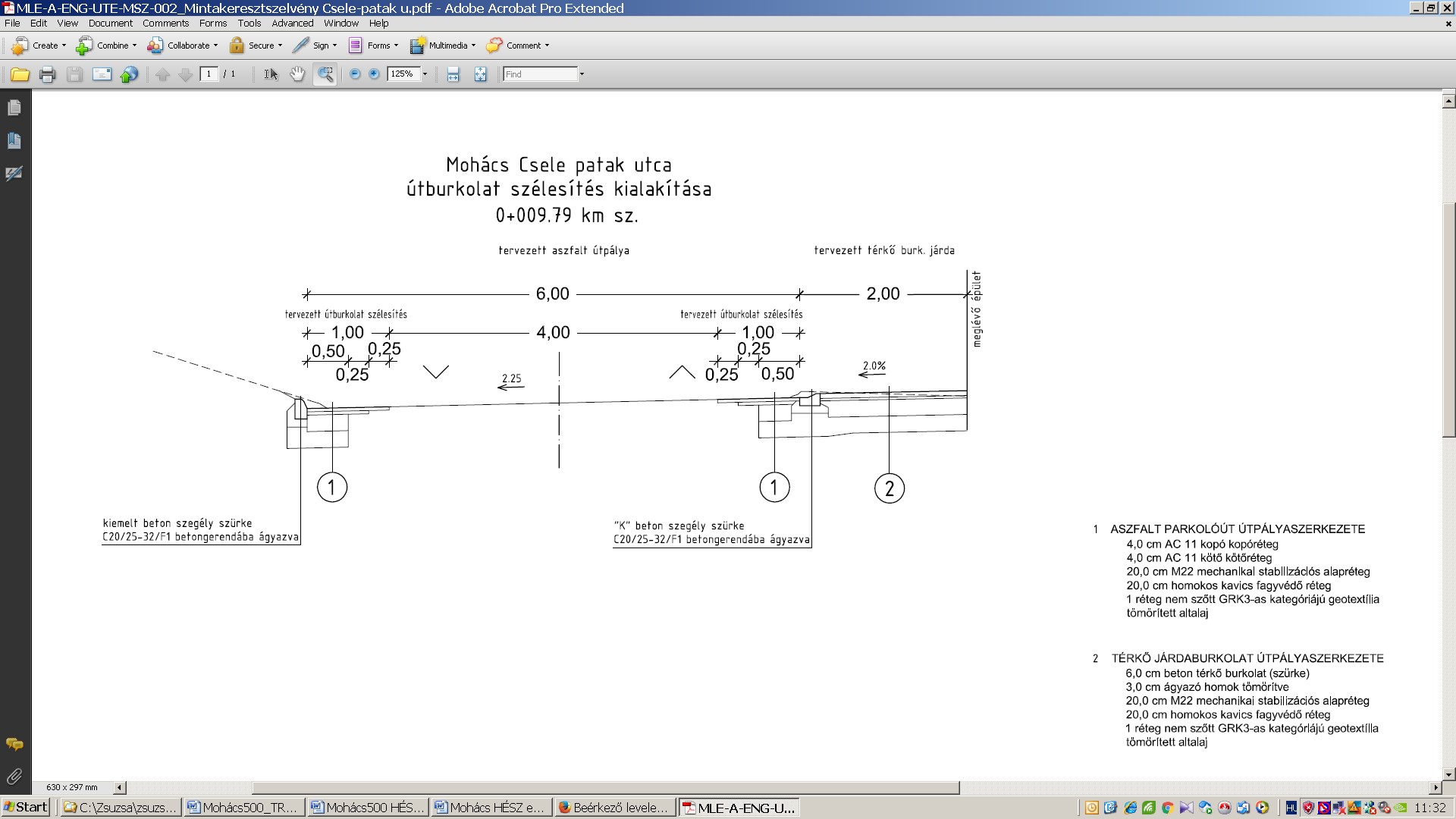Click the Print icon in toolbar

pyautogui.click(x=47, y=74)
